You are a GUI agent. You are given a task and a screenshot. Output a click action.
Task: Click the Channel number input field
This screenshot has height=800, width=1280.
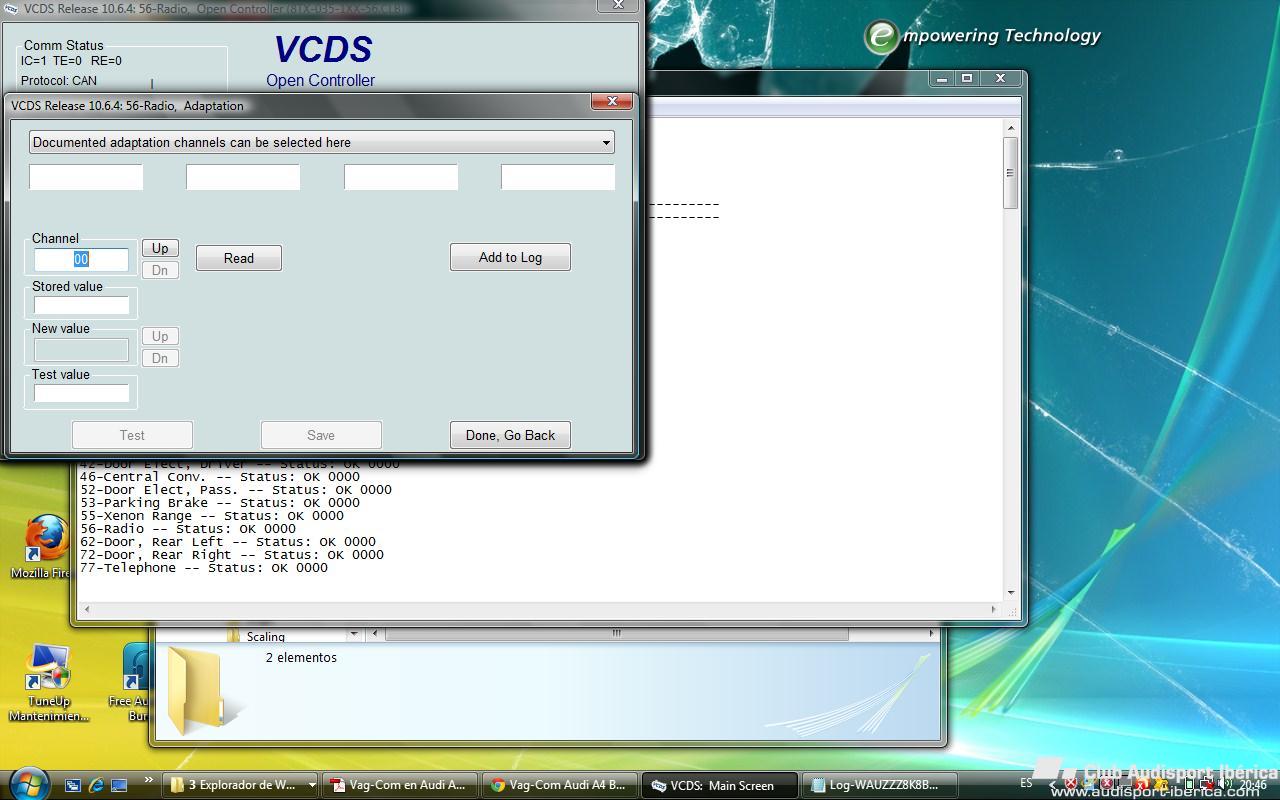[x=81, y=260]
